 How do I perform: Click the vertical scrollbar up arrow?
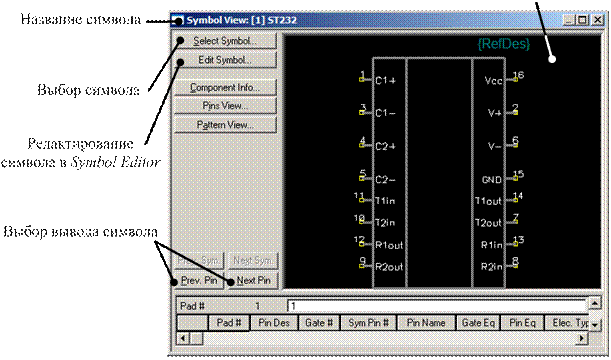pyautogui.click(x=595, y=303)
